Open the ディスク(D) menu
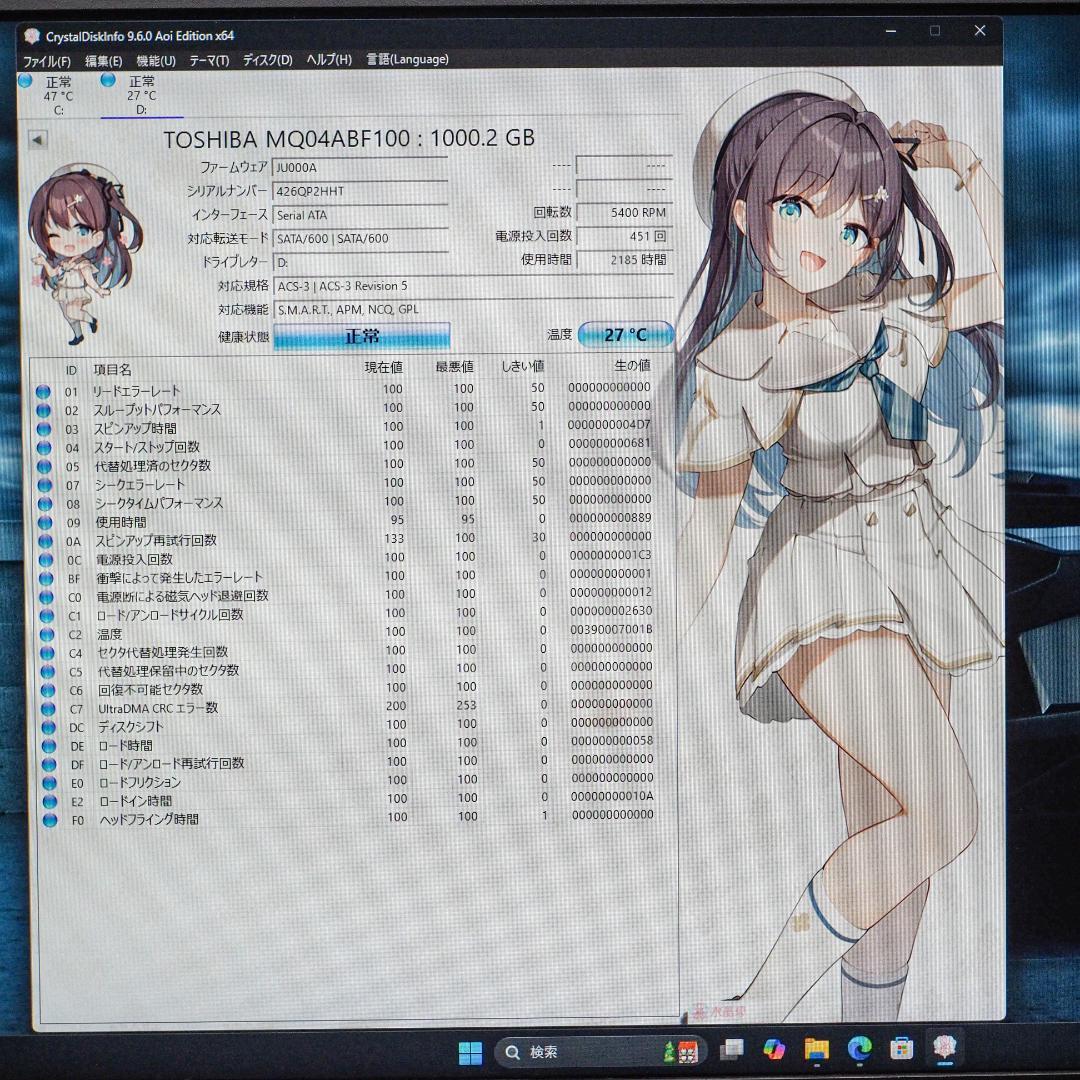 268,60
